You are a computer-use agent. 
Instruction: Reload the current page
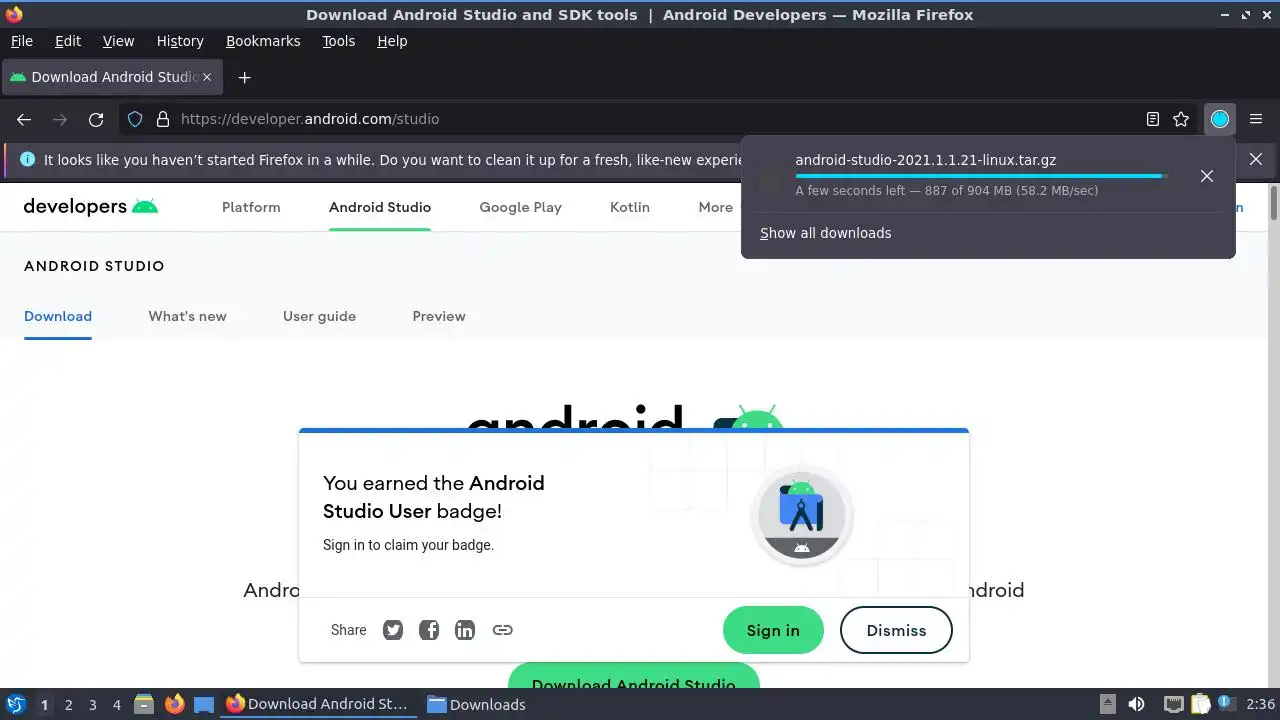(x=96, y=119)
